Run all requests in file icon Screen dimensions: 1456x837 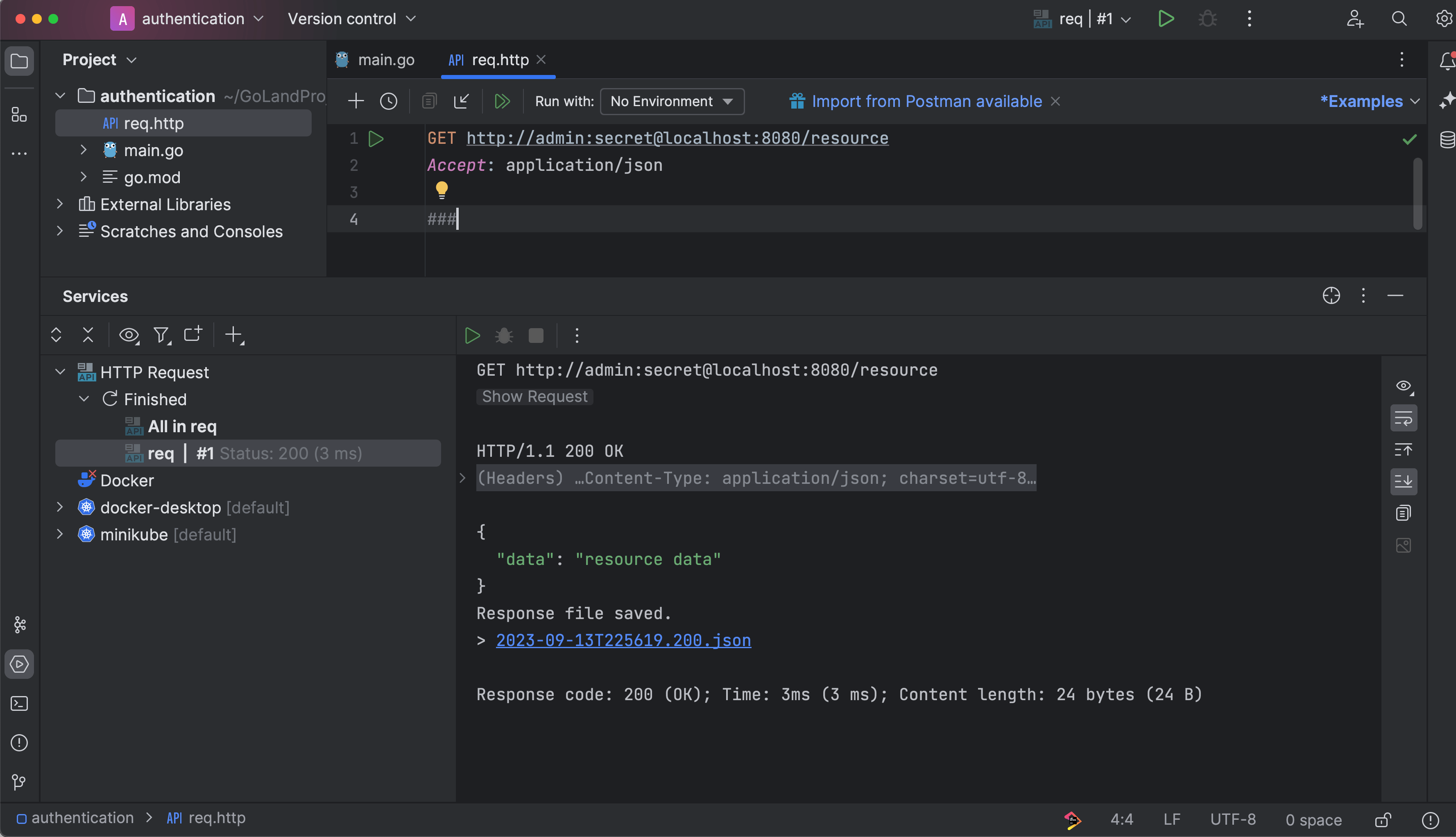(x=502, y=102)
